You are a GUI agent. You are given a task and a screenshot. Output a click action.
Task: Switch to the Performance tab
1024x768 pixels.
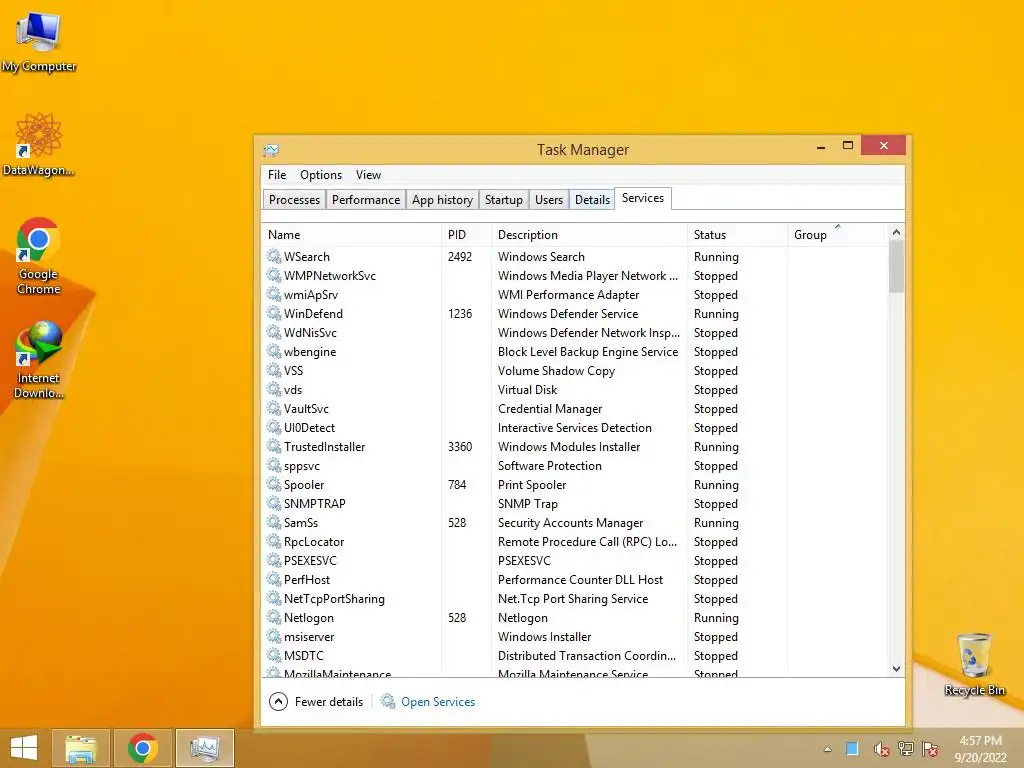366,200
